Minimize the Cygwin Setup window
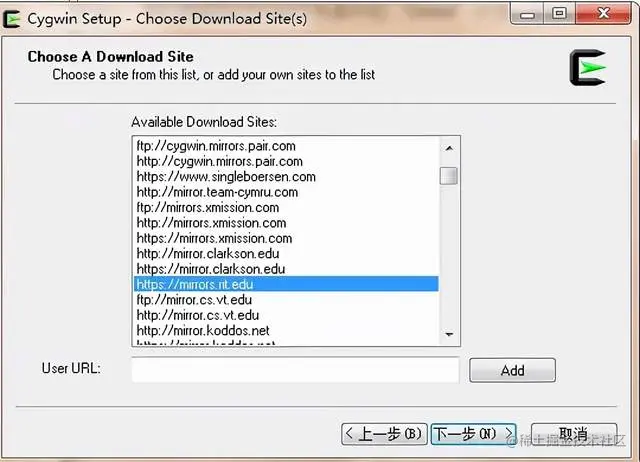 [527, 14]
